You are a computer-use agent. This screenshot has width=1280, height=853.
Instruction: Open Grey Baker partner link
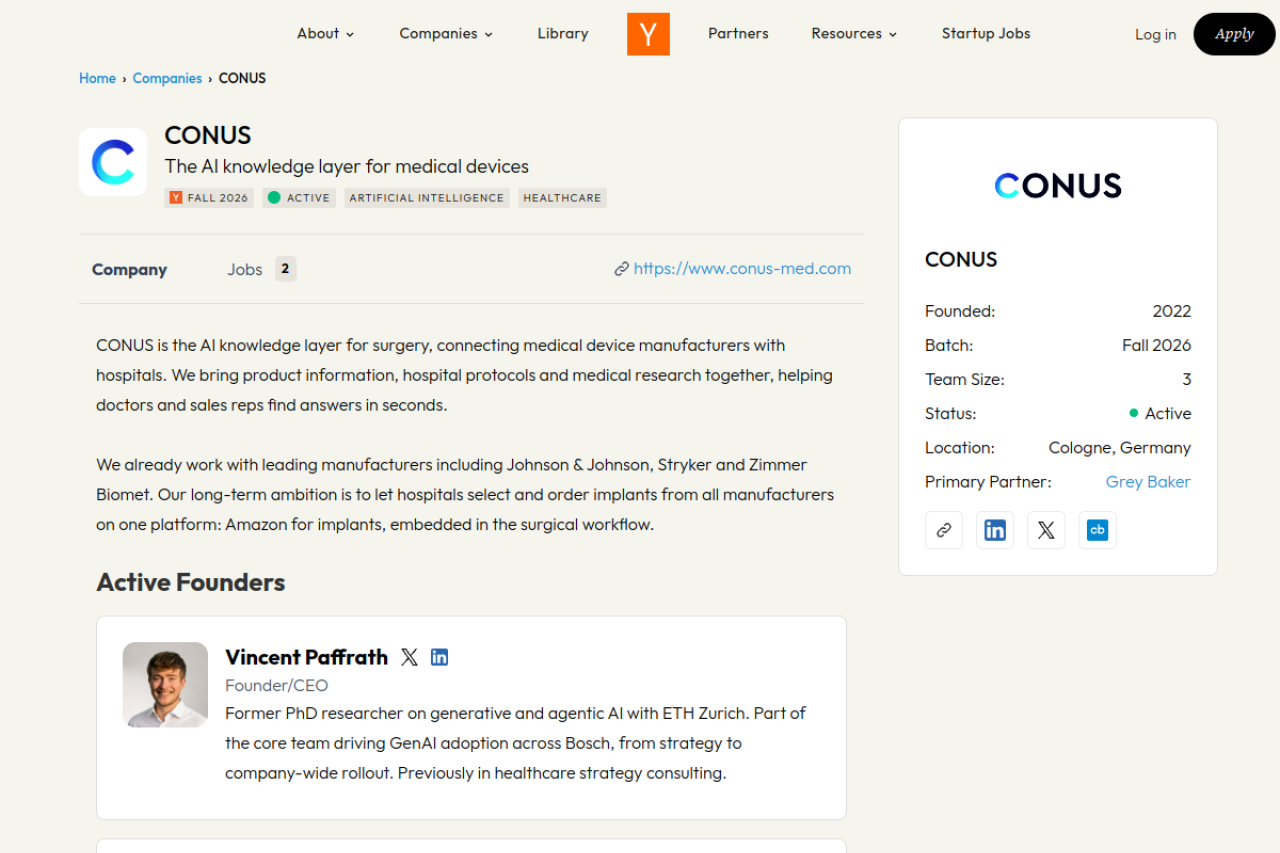click(1148, 481)
